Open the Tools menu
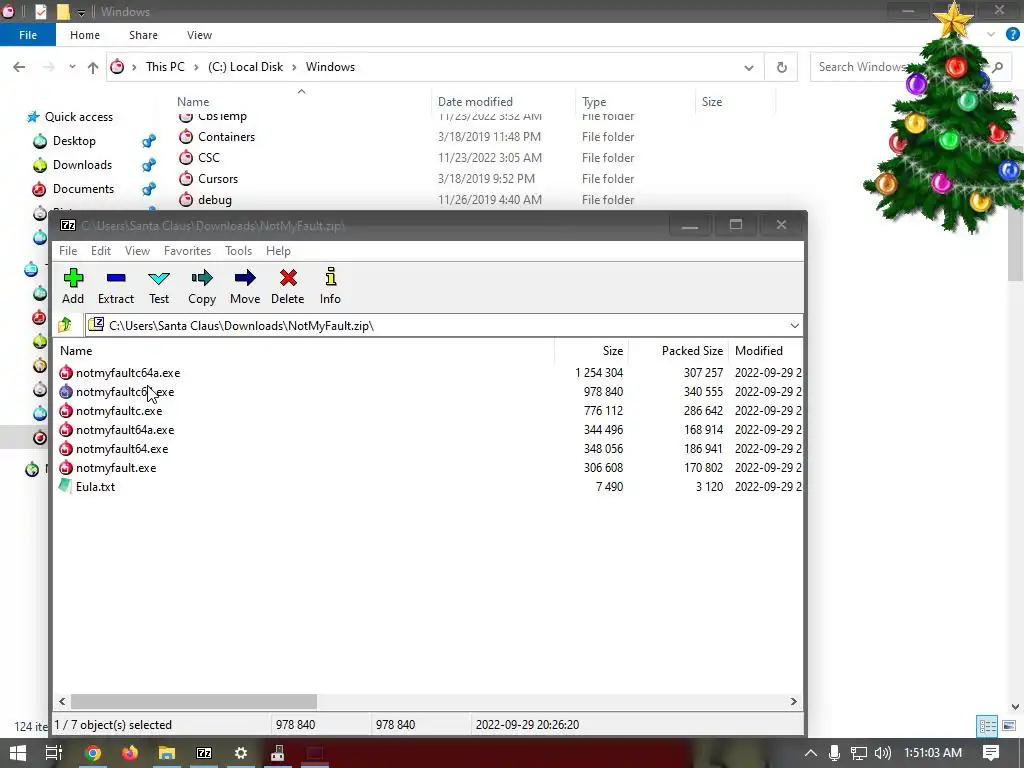1024x768 pixels. click(x=238, y=251)
